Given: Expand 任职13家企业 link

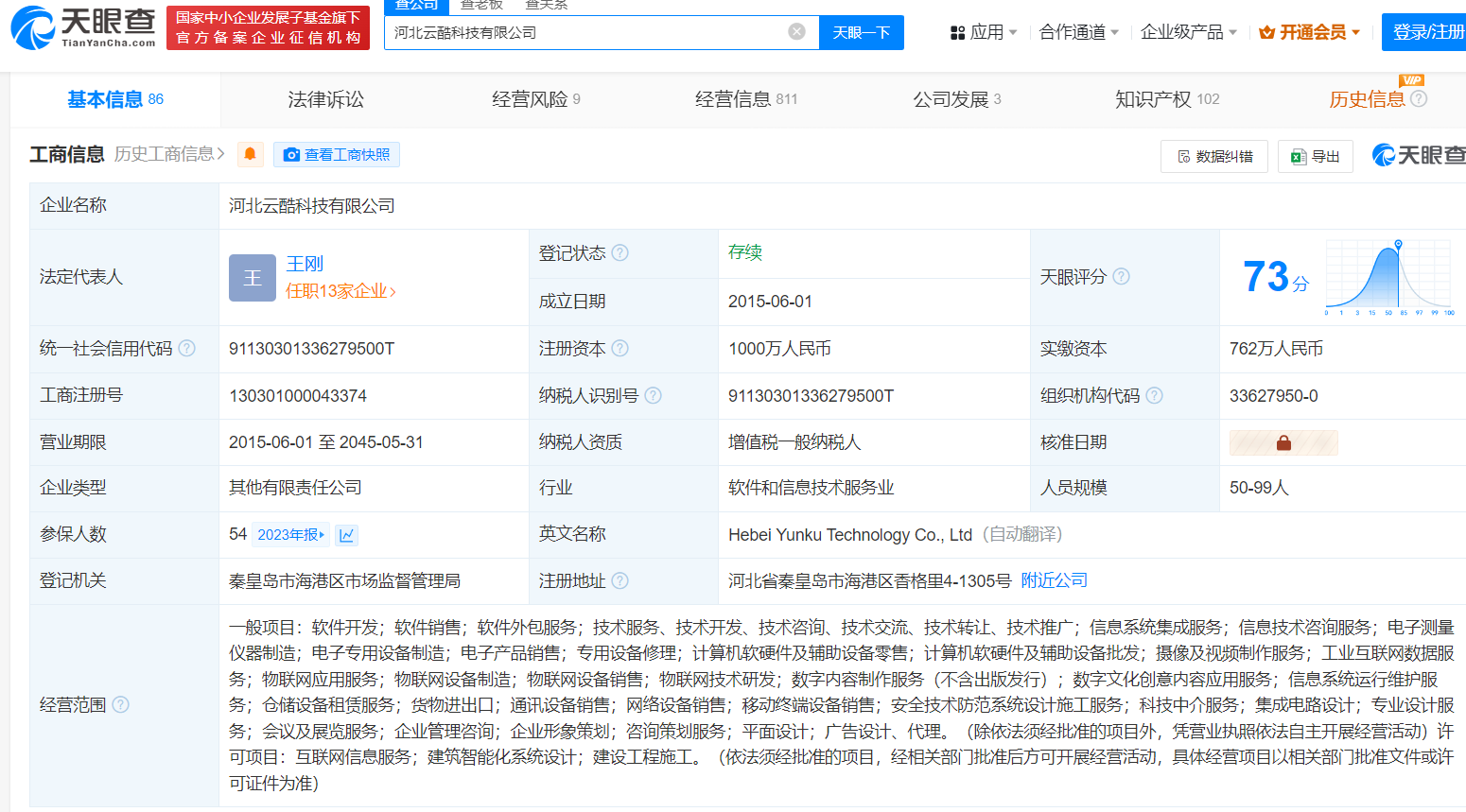Looking at the screenshot, I should (x=341, y=291).
